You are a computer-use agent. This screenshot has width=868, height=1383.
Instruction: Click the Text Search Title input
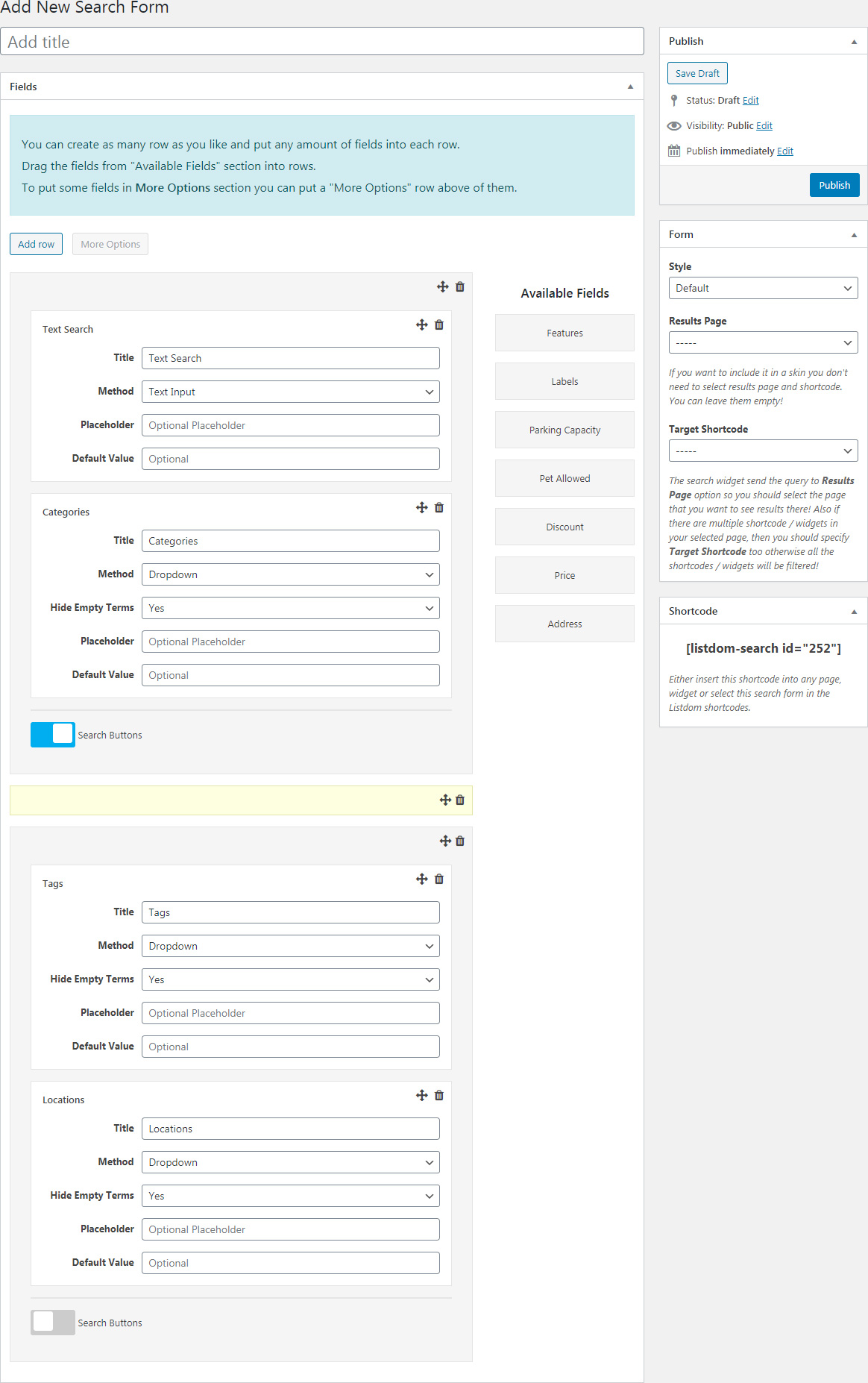291,358
